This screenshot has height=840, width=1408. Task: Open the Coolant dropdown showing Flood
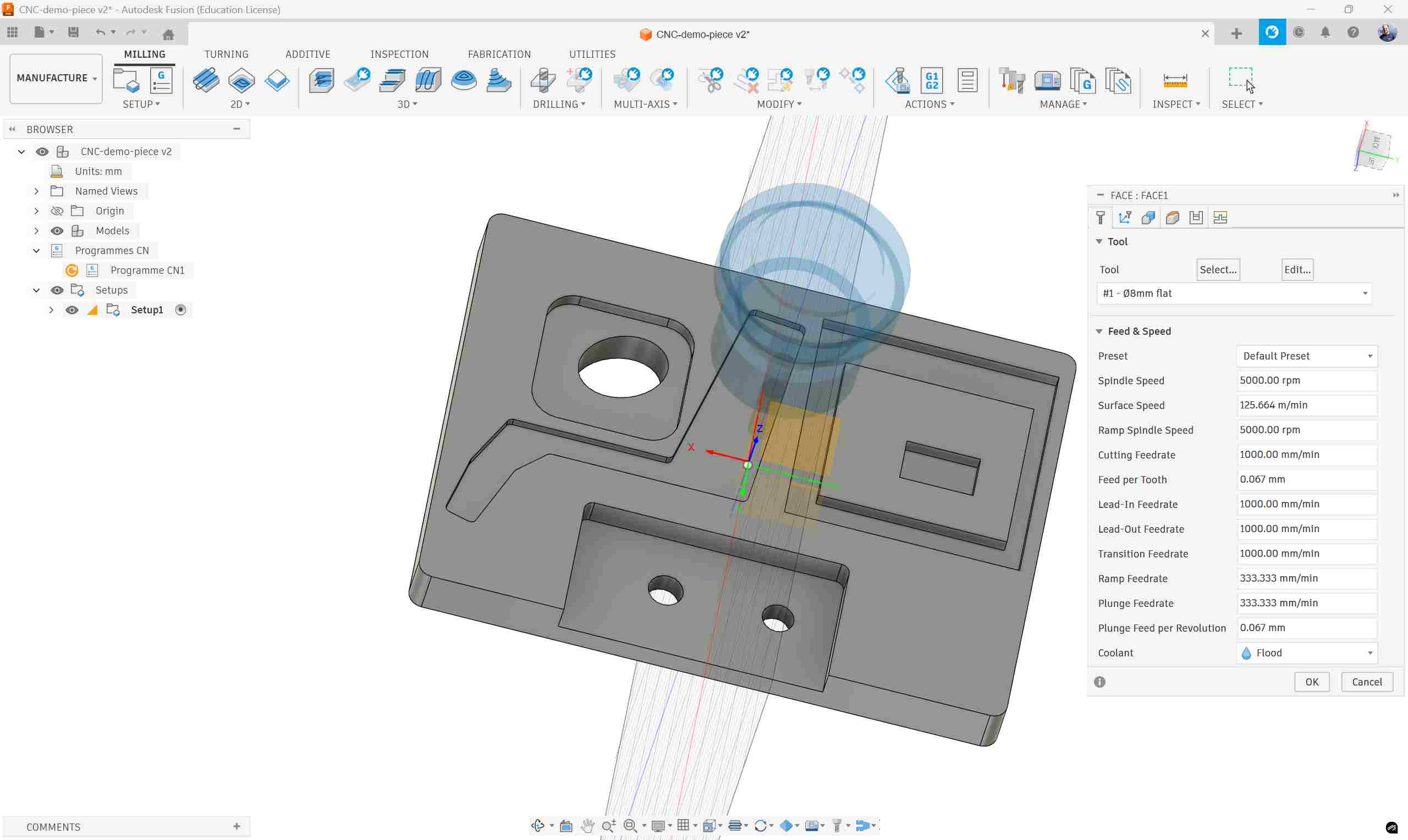1307,653
